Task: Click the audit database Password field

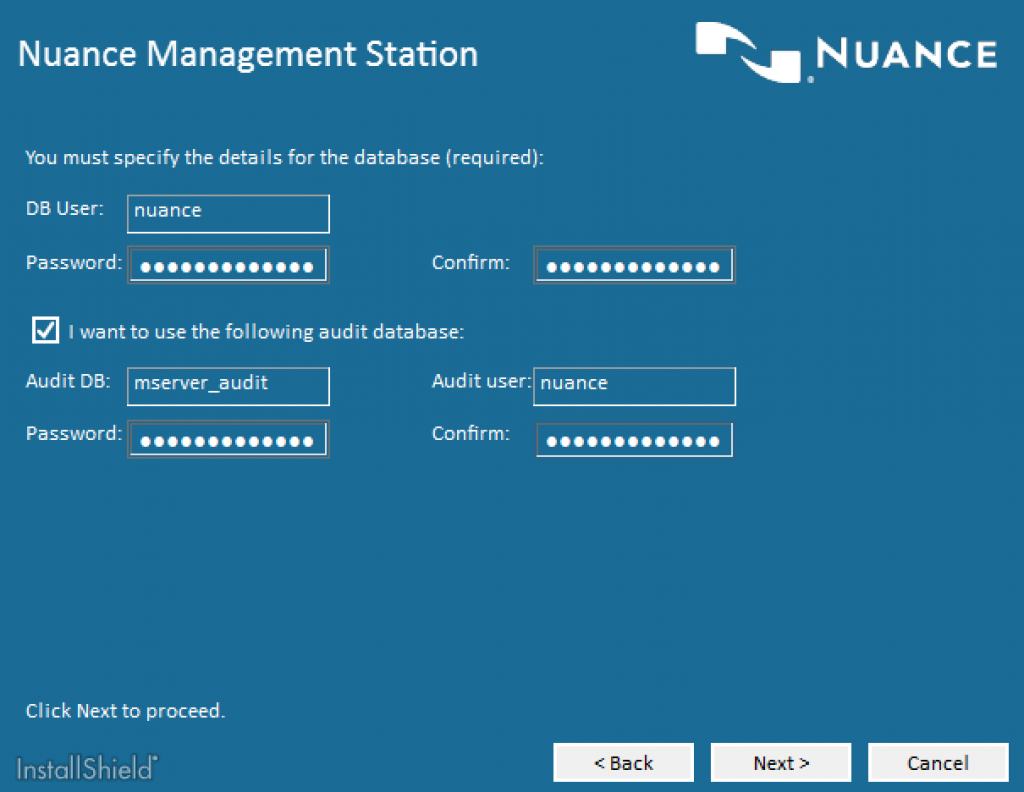Action: tap(227, 437)
